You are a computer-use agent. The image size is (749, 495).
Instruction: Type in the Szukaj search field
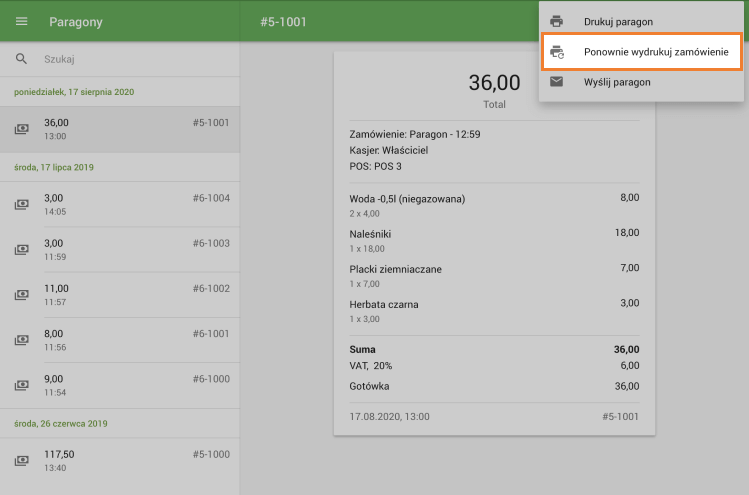(130, 59)
